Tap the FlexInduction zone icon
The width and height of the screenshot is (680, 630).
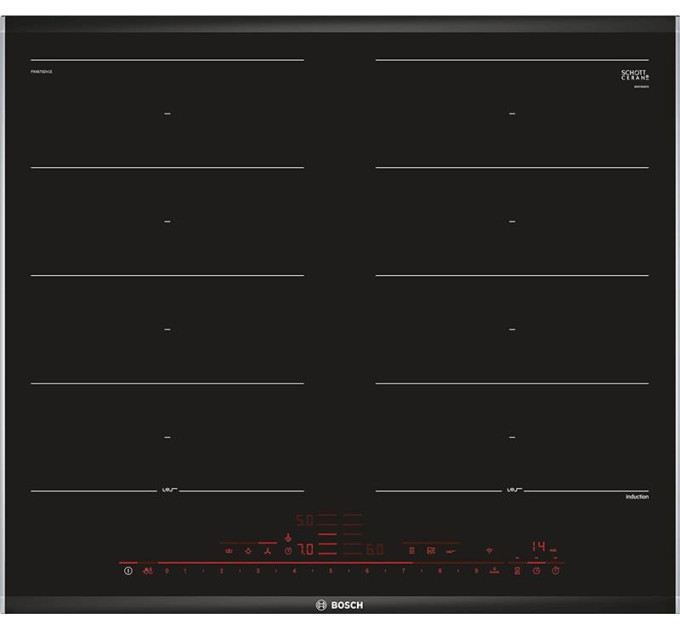click(x=412, y=551)
